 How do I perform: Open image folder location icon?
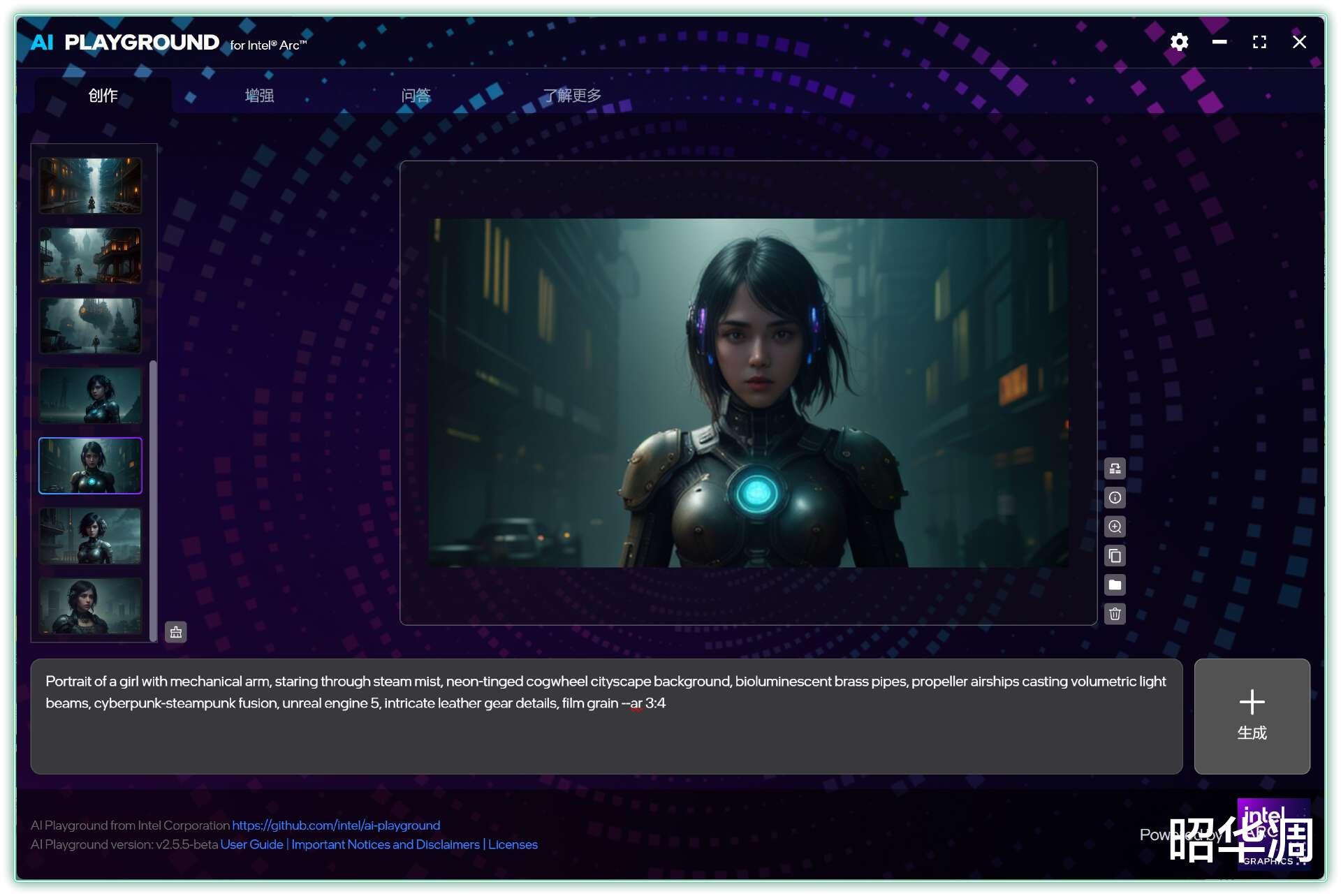click(1115, 585)
